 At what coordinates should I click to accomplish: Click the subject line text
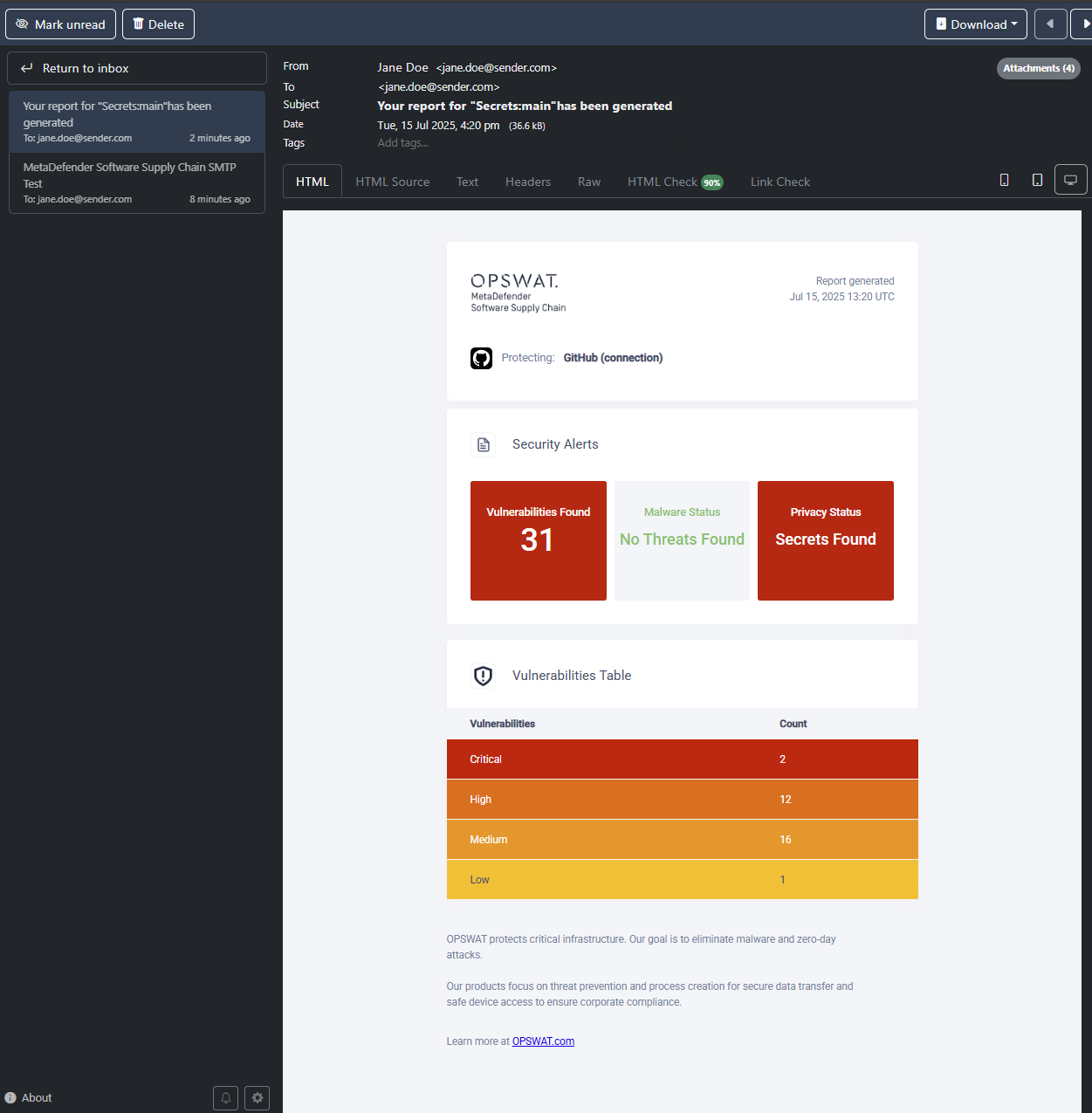click(x=525, y=106)
